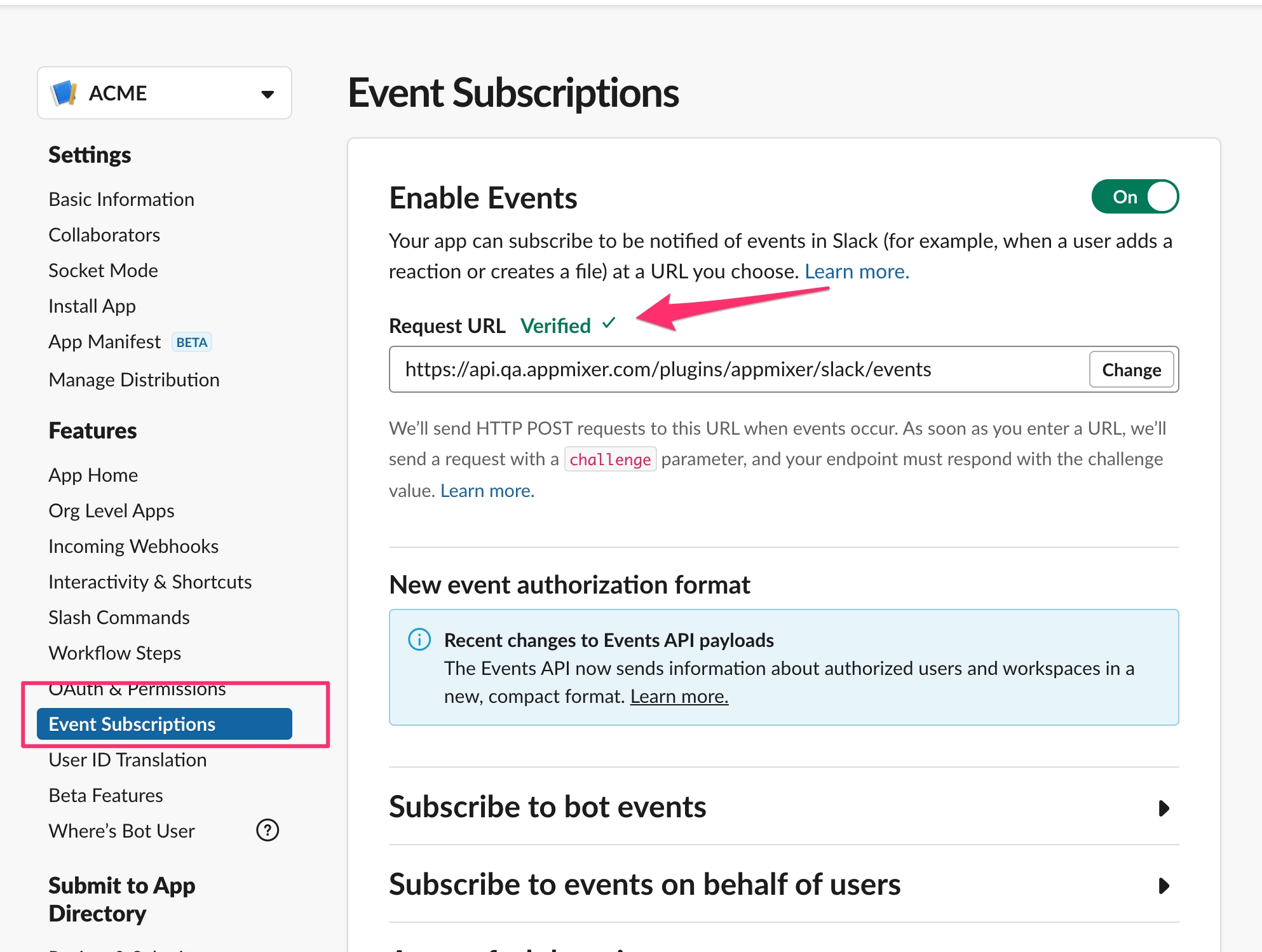Open Slash Commands in sidebar
This screenshot has height=952, width=1262.
(119, 618)
